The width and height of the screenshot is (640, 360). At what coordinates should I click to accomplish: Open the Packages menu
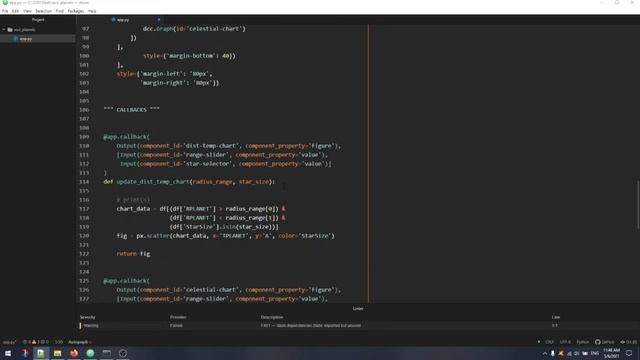point(76,11)
